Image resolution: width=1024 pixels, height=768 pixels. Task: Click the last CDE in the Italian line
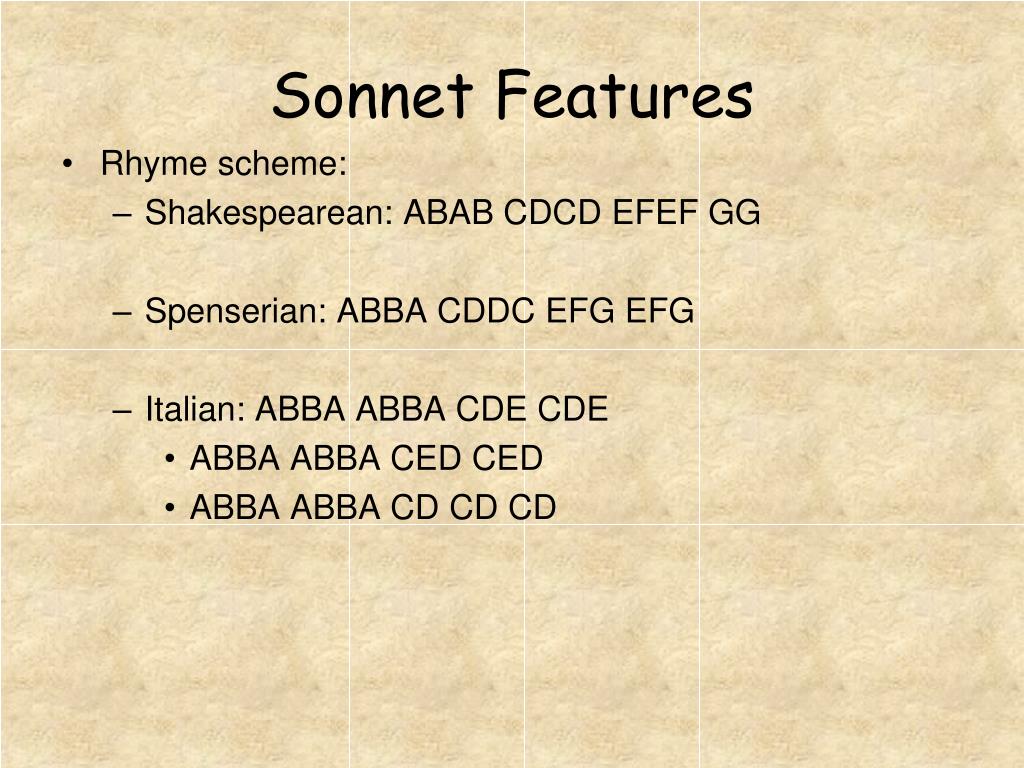573,409
